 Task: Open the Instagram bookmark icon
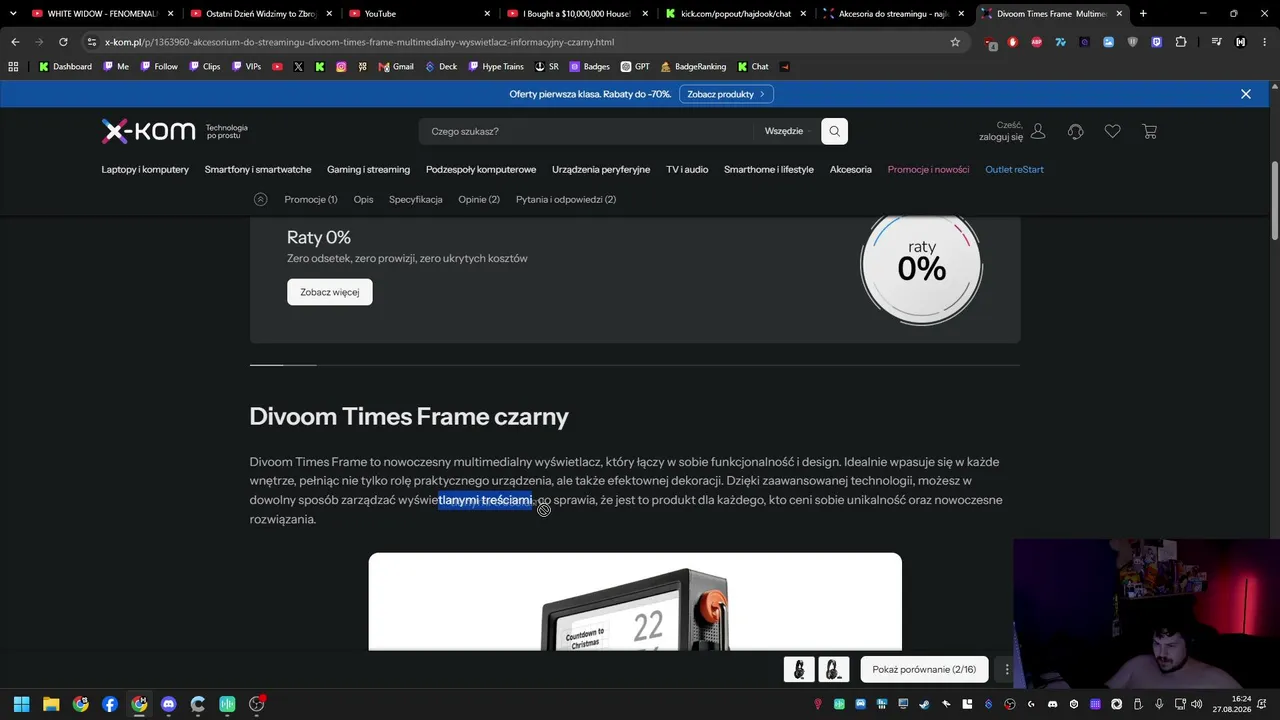pyautogui.click(x=341, y=67)
